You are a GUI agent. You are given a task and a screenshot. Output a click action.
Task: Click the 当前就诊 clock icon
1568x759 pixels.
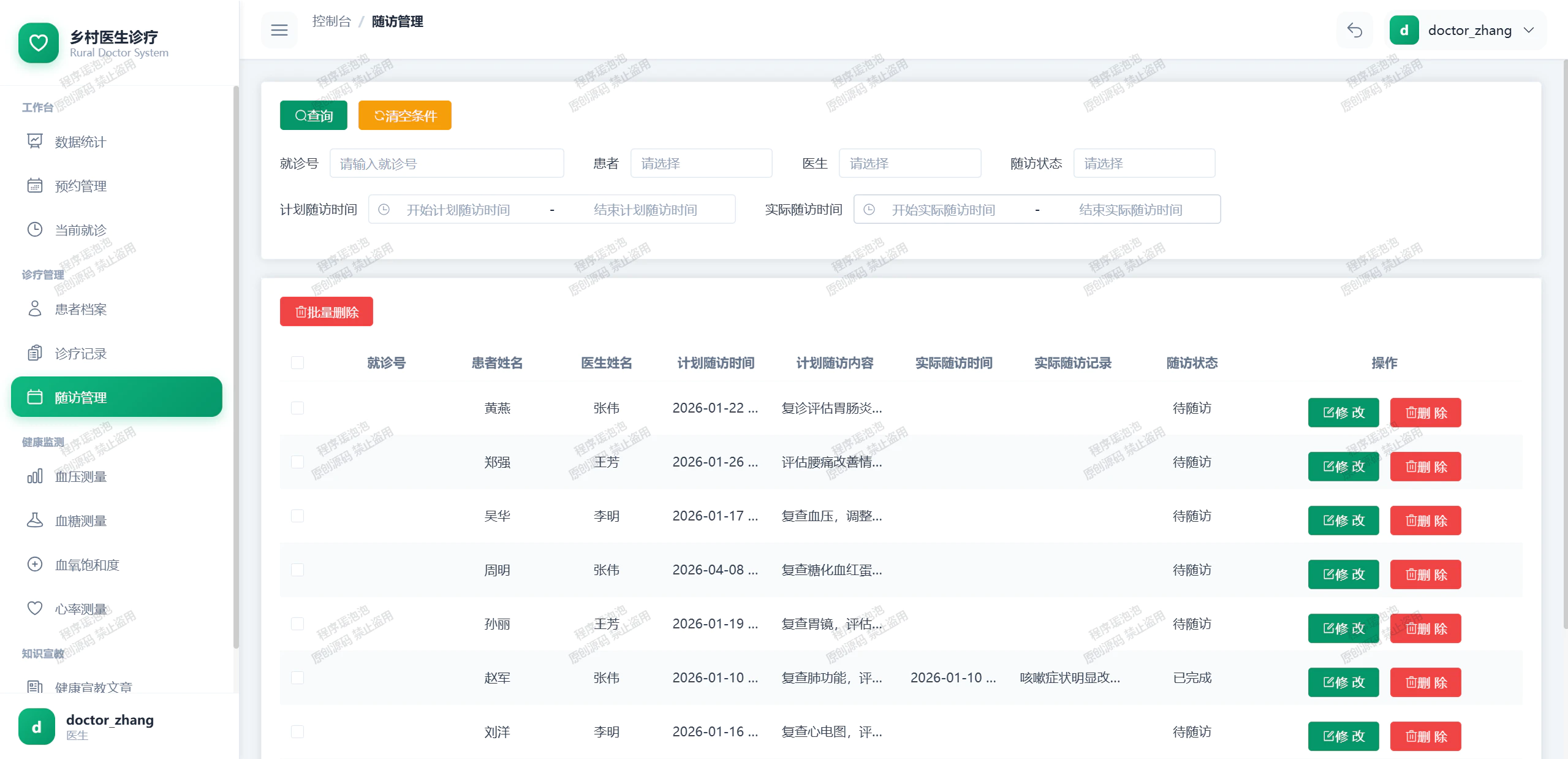[35, 230]
